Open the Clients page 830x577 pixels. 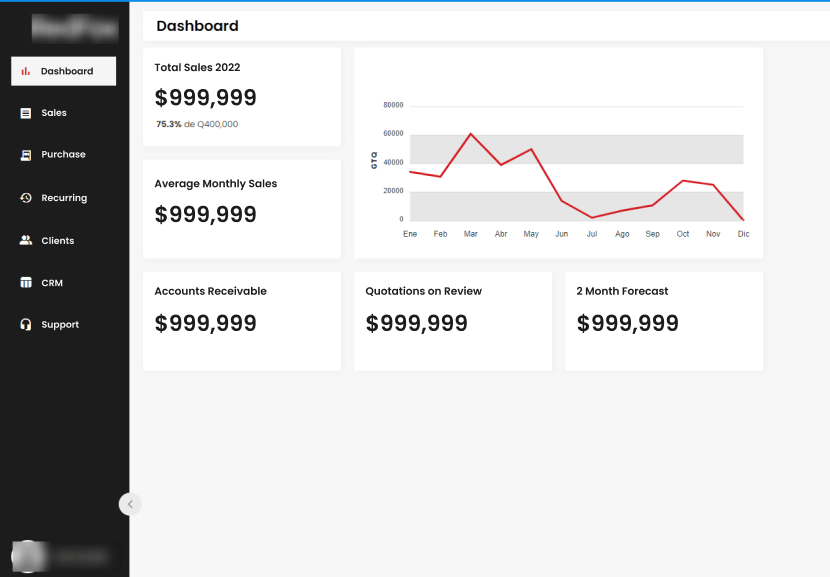coord(58,240)
